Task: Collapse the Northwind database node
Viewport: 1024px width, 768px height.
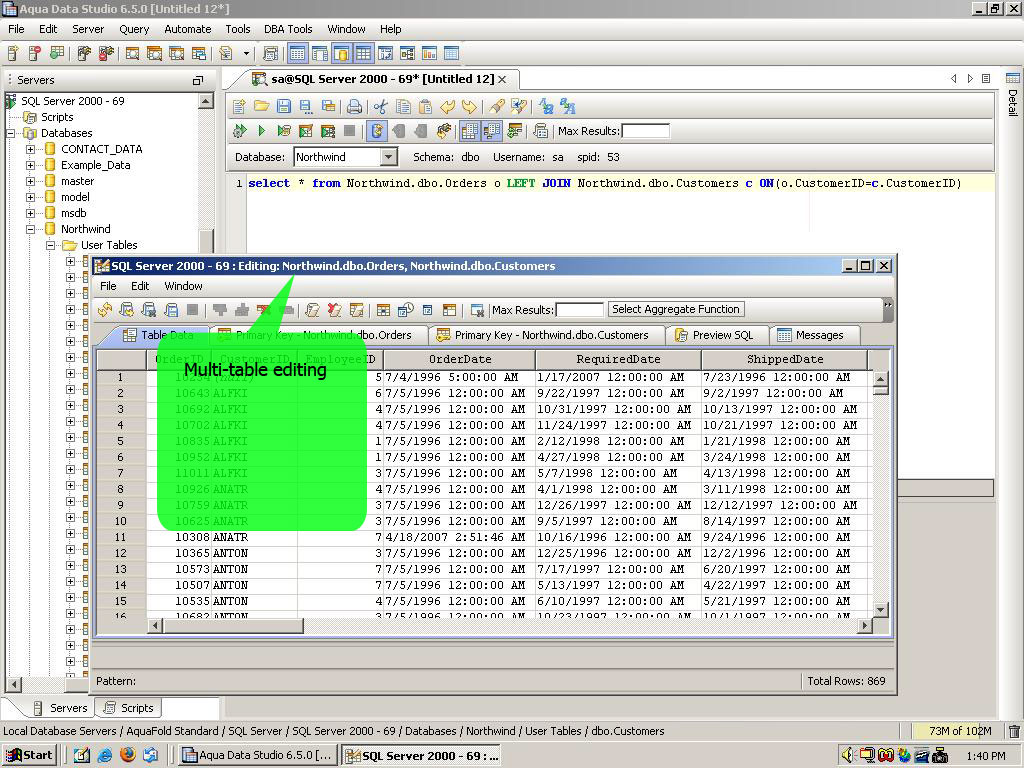Action: (x=30, y=229)
